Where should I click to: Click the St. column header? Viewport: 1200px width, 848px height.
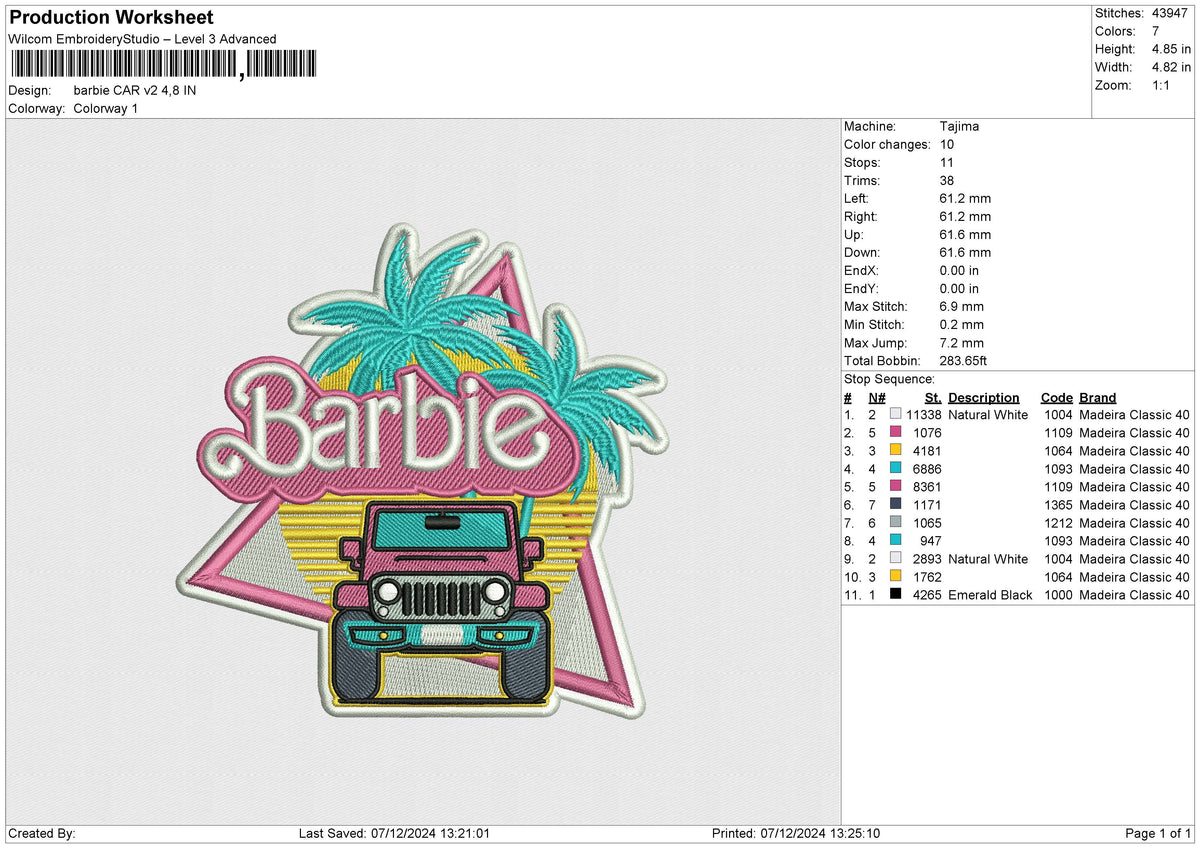(x=933, y=397)
